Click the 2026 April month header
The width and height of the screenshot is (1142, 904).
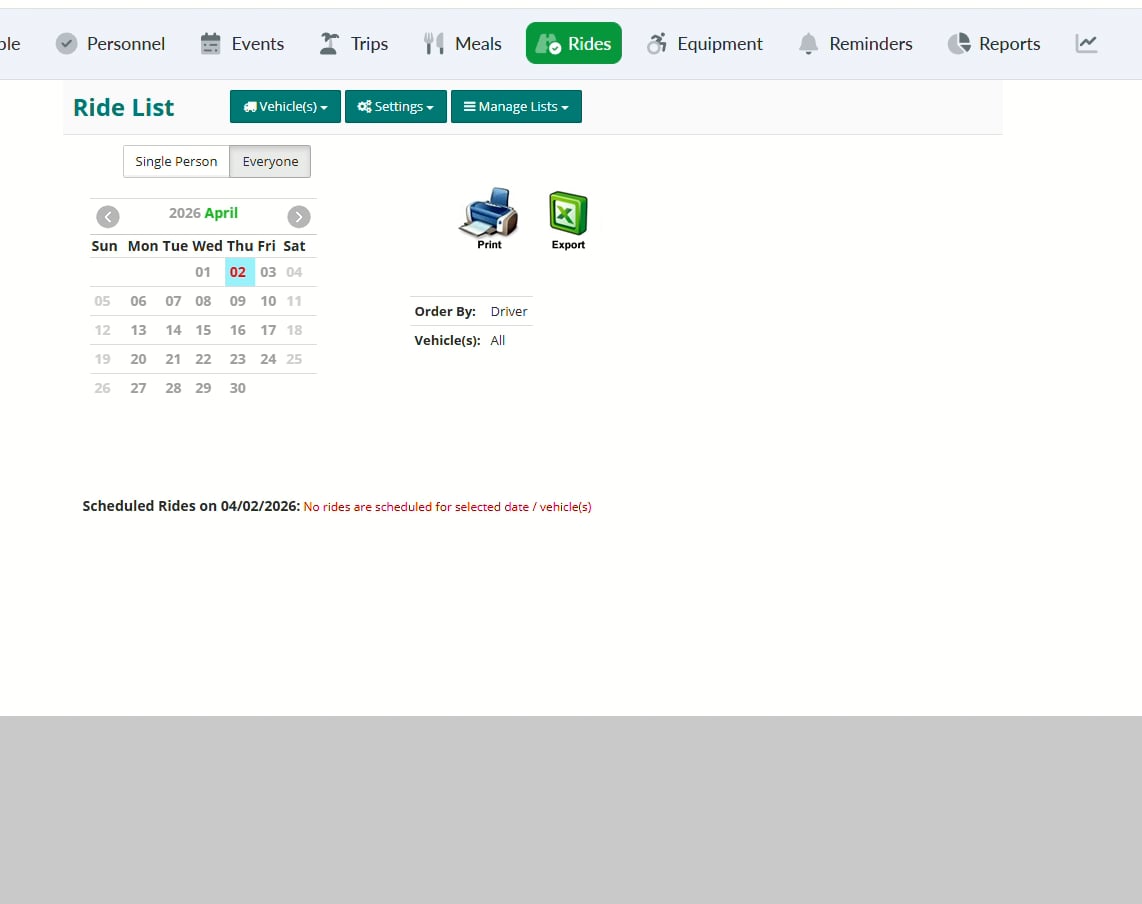tap(203, 213)
